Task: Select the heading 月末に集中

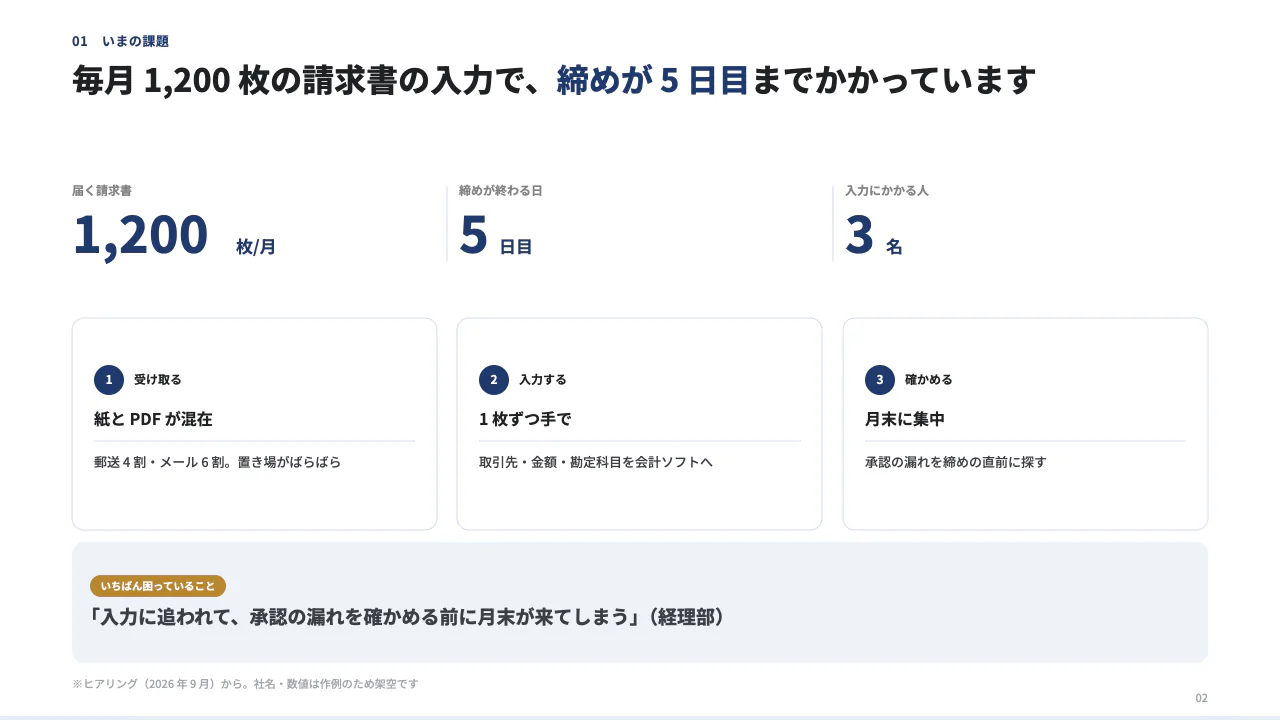Action: [x=905, y=419]
